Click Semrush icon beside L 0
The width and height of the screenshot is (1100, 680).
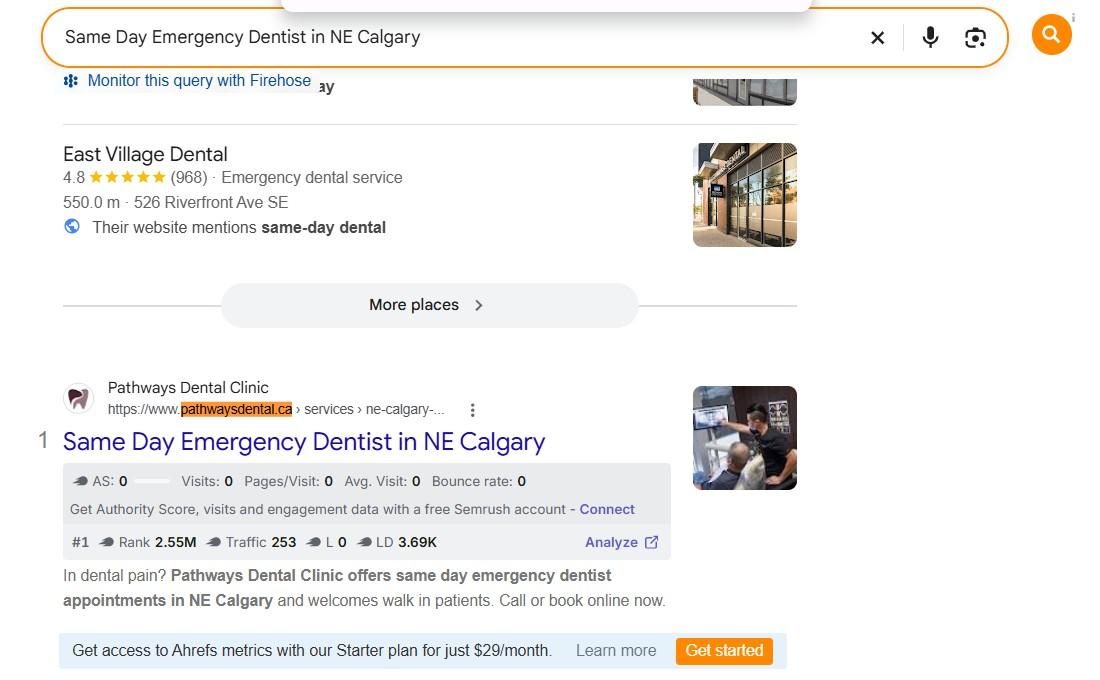314,542
